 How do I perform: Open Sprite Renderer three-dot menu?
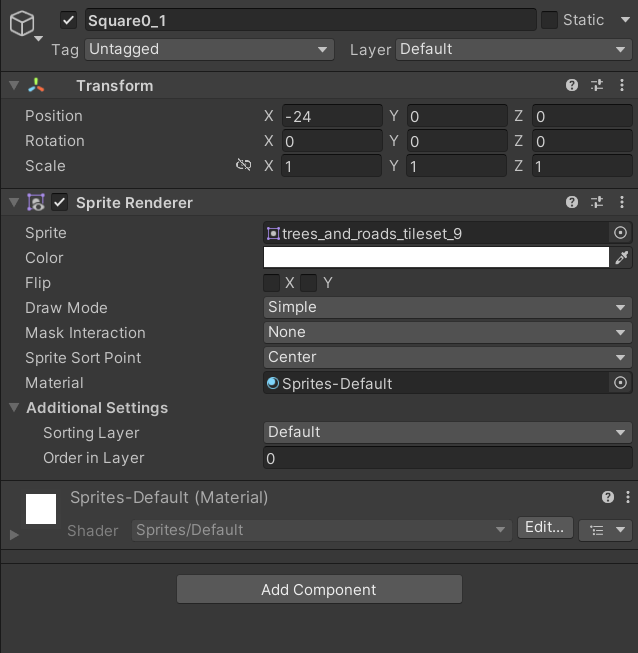(x=622, y=202)
